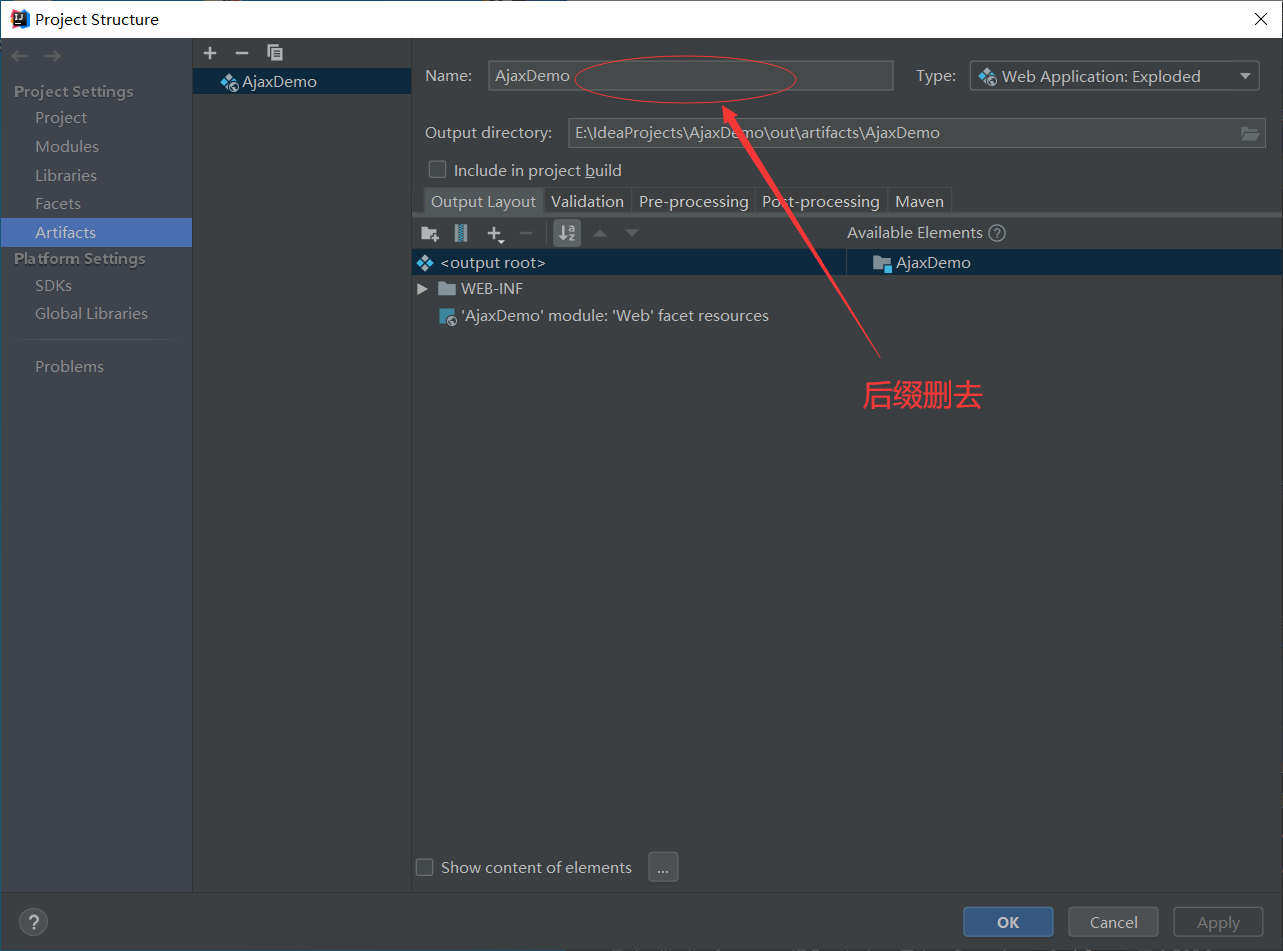Confirm with OK button
The image size is (1283, 951).
pyautogui.click(x=1008, y=922)
